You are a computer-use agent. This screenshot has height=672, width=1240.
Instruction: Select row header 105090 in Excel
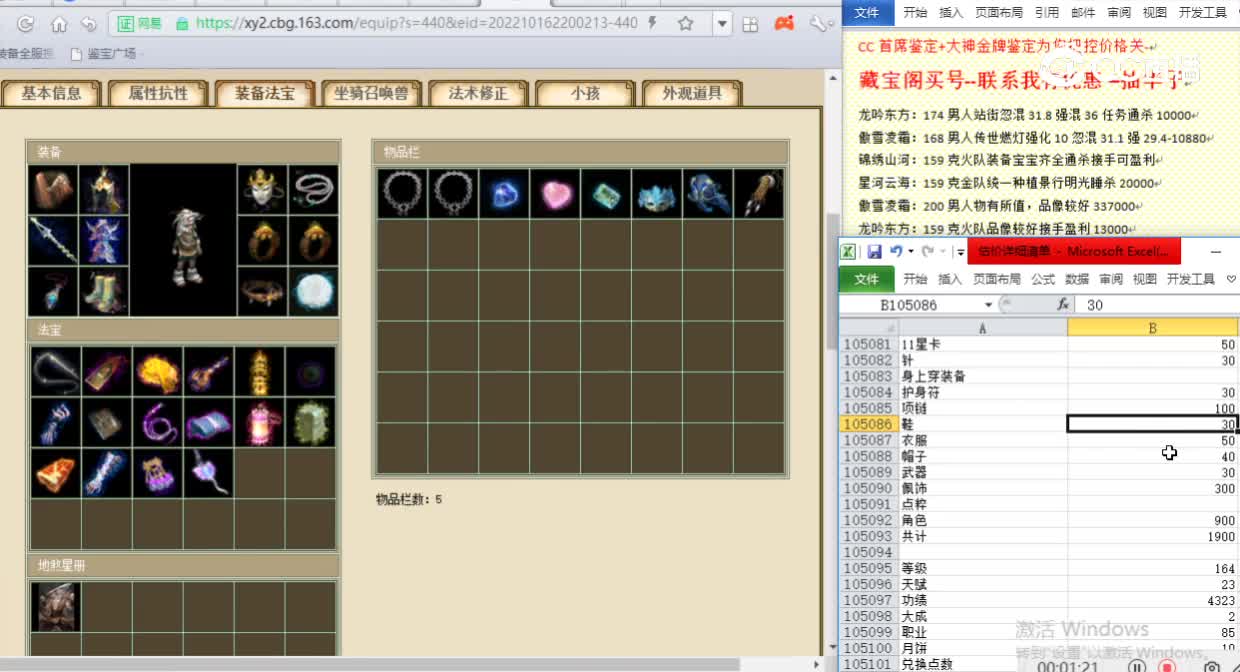[x=868, y=488]
